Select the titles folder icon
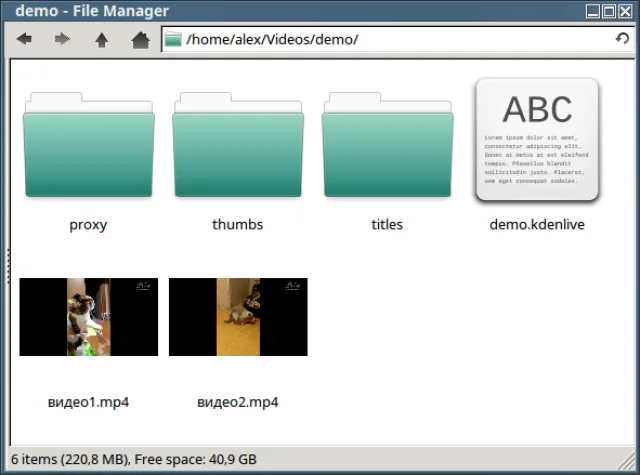 tap(387, 145)
